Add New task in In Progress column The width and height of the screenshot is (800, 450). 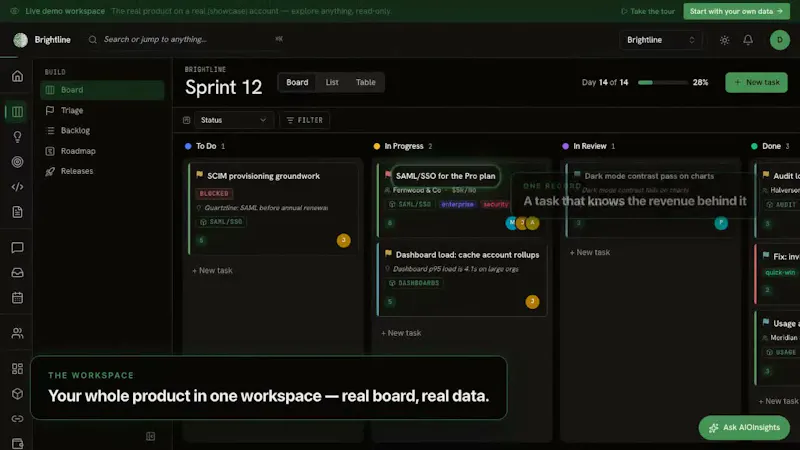[401, 333]
